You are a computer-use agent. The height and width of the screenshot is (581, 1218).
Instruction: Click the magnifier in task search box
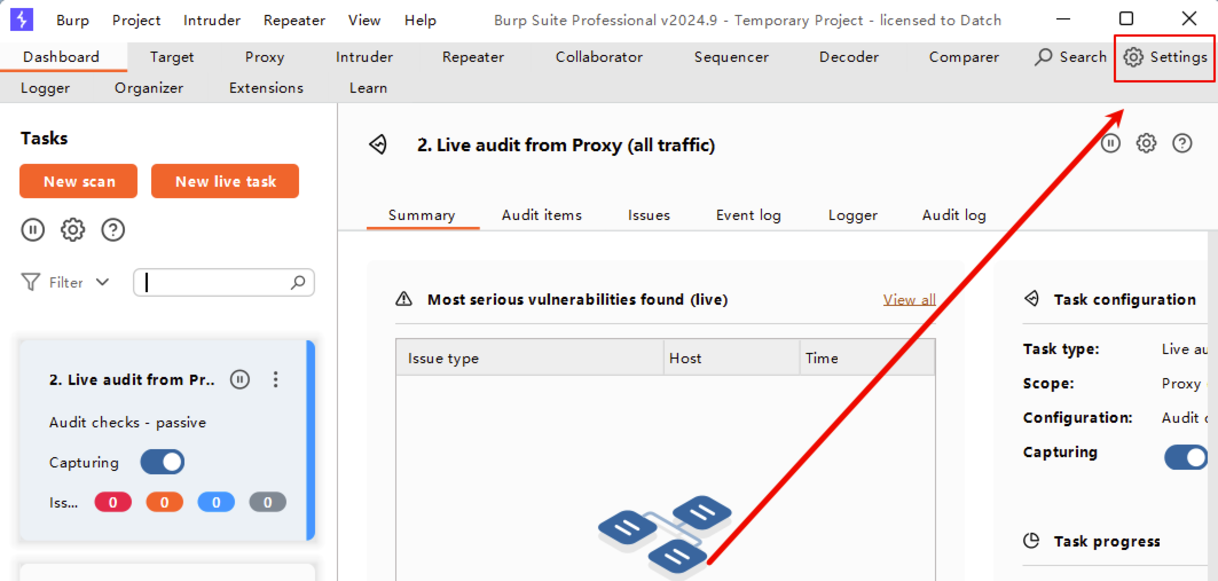(298, 283)
